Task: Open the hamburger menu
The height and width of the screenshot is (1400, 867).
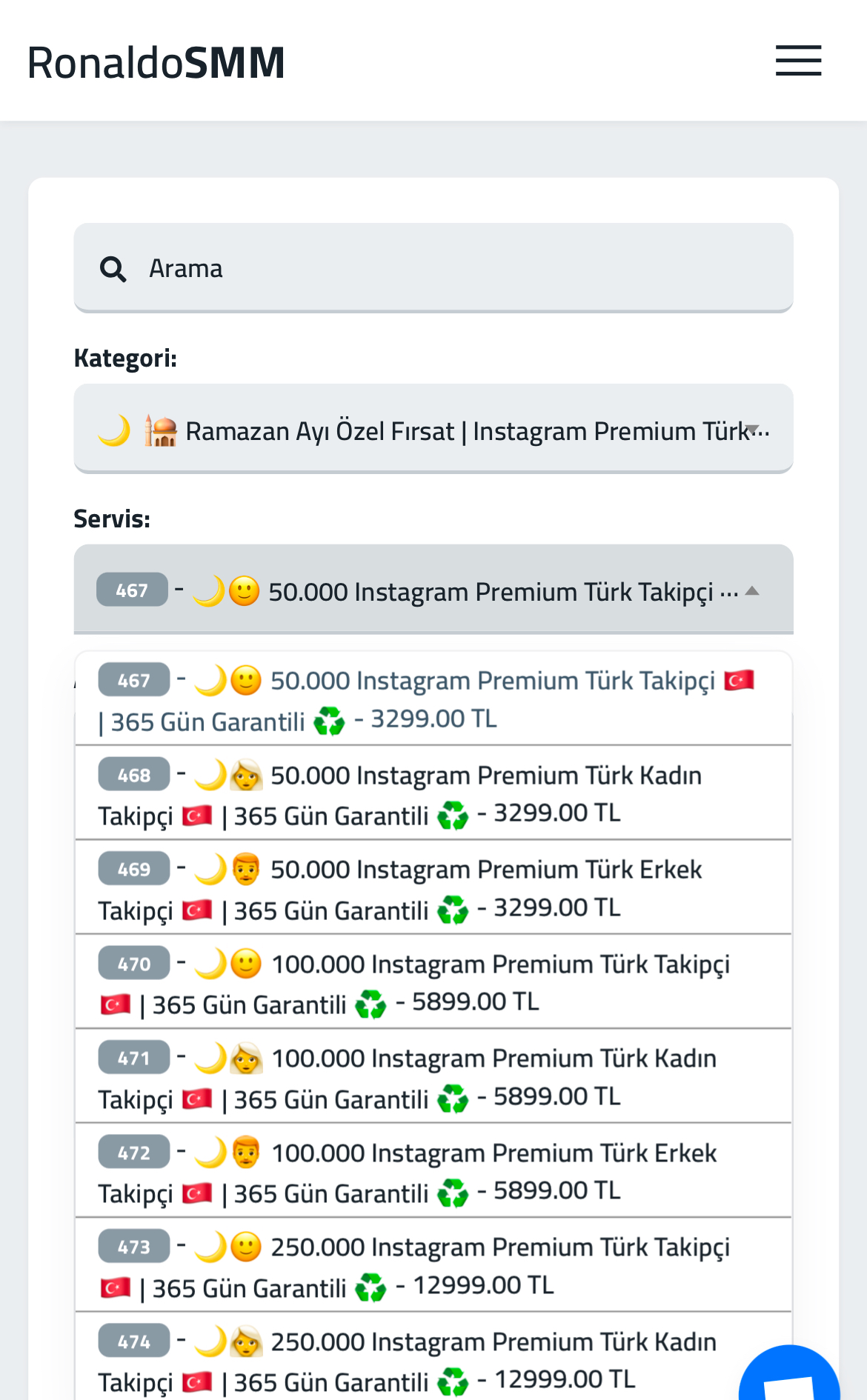Action: (x=798, y=61)
